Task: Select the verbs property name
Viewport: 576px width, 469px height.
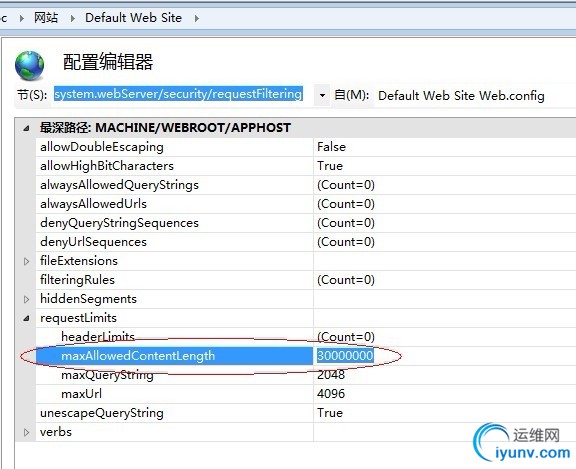Action: (x=56, y=432)
